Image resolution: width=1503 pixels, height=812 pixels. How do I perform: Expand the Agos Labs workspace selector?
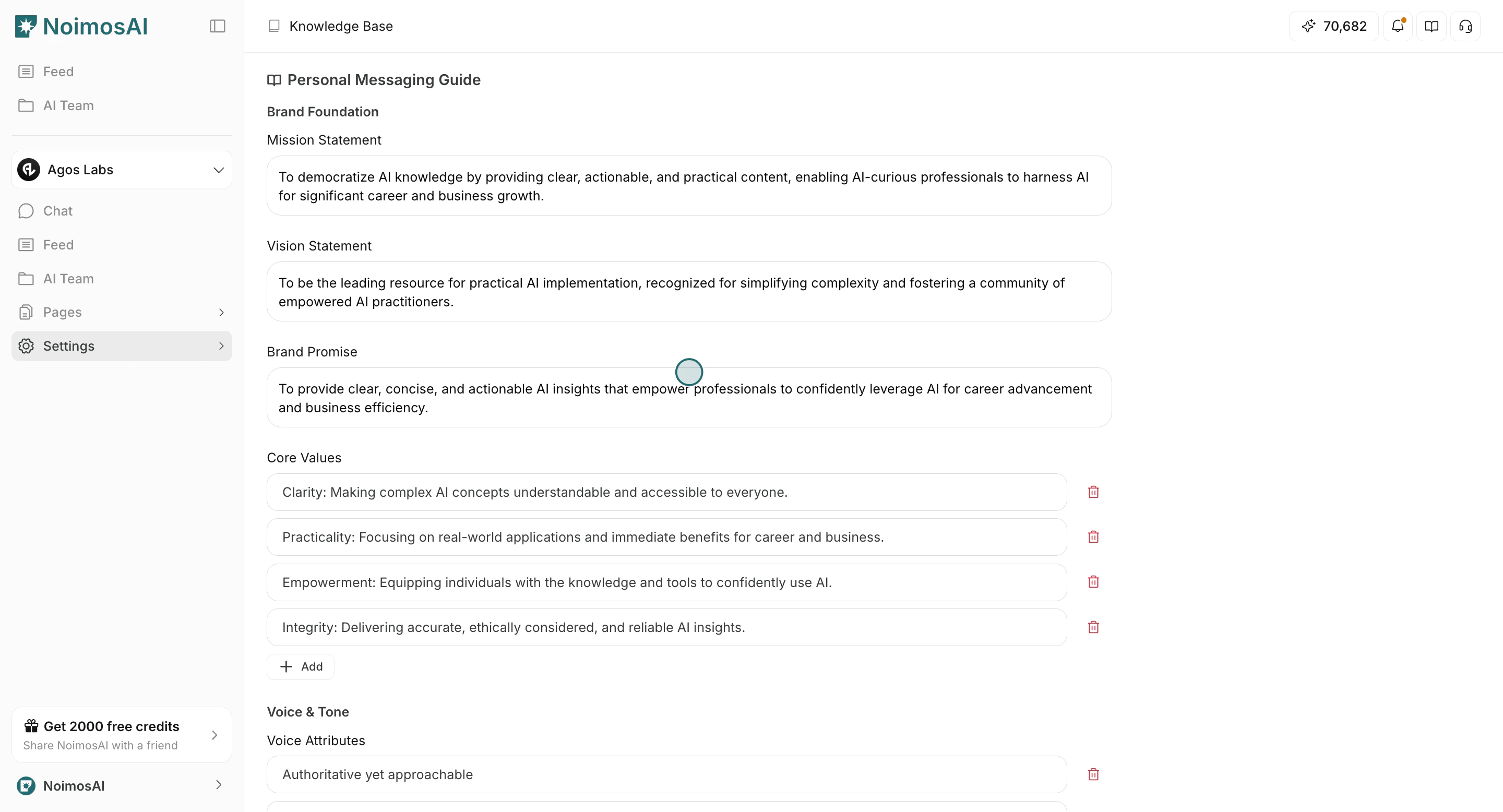tap(121, 169)
